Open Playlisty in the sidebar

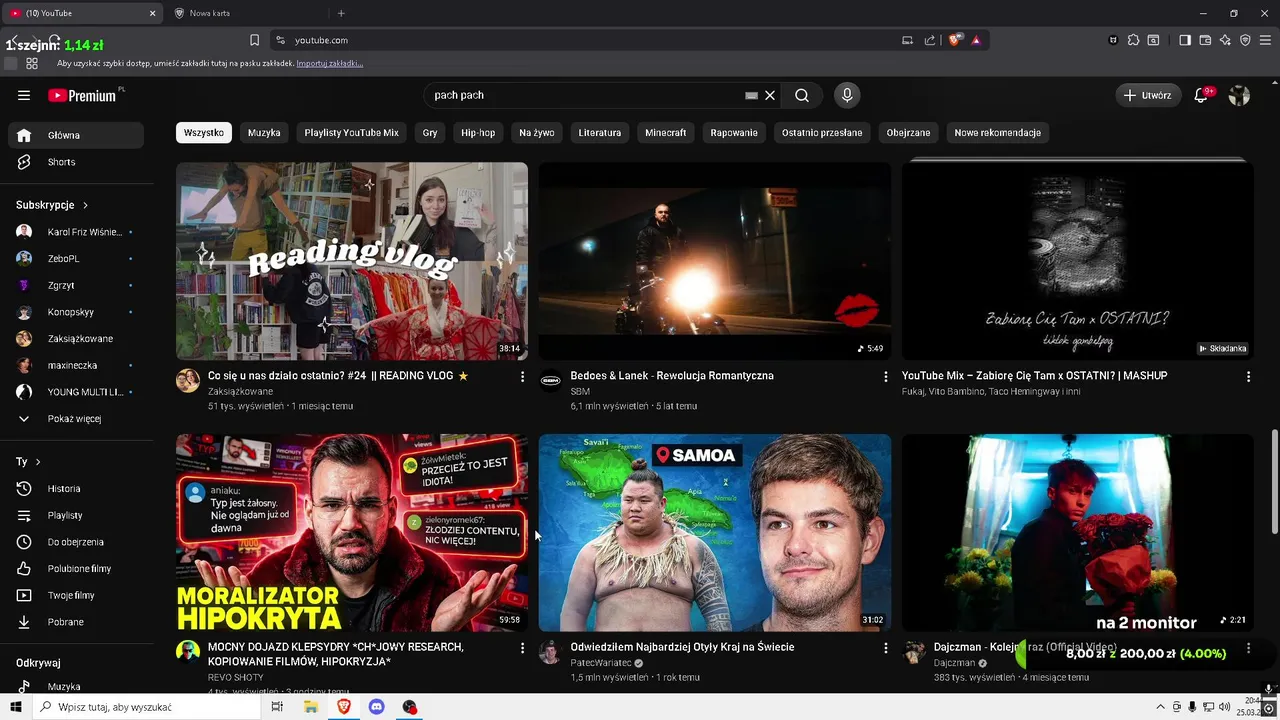point(76,515)
